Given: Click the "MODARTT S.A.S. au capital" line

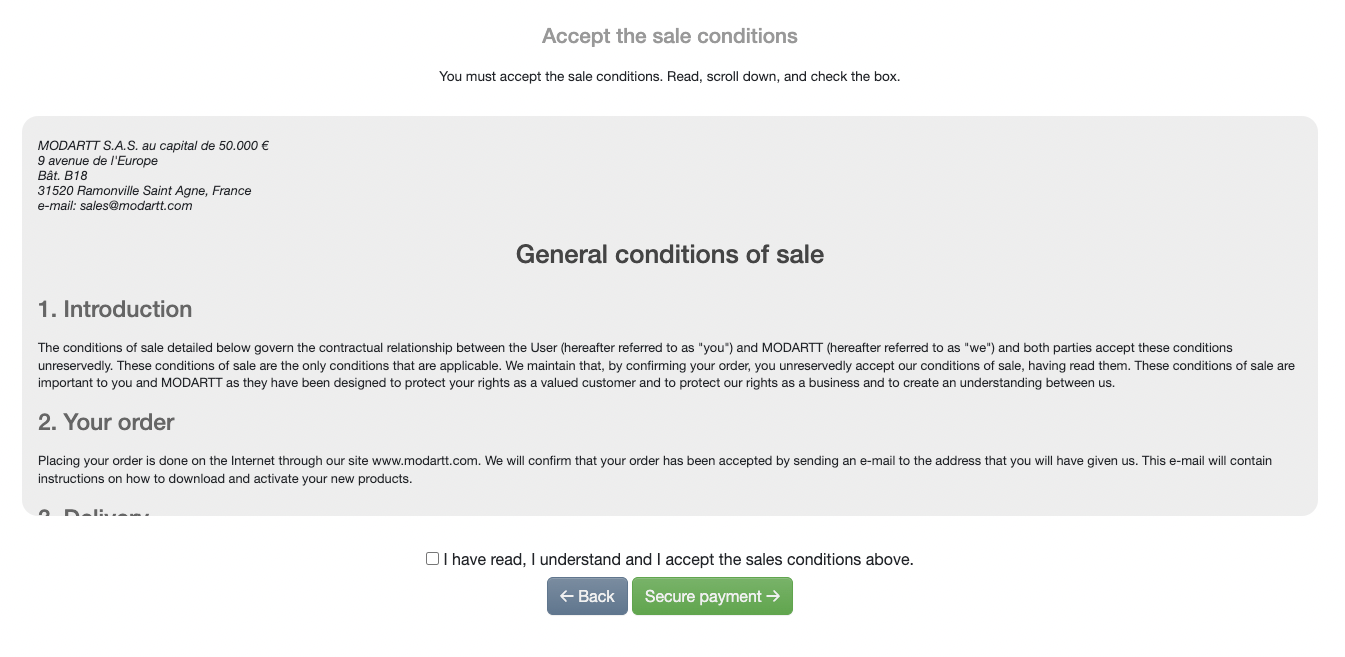Looking at the screenshot, I should click(x=153, y=145).
